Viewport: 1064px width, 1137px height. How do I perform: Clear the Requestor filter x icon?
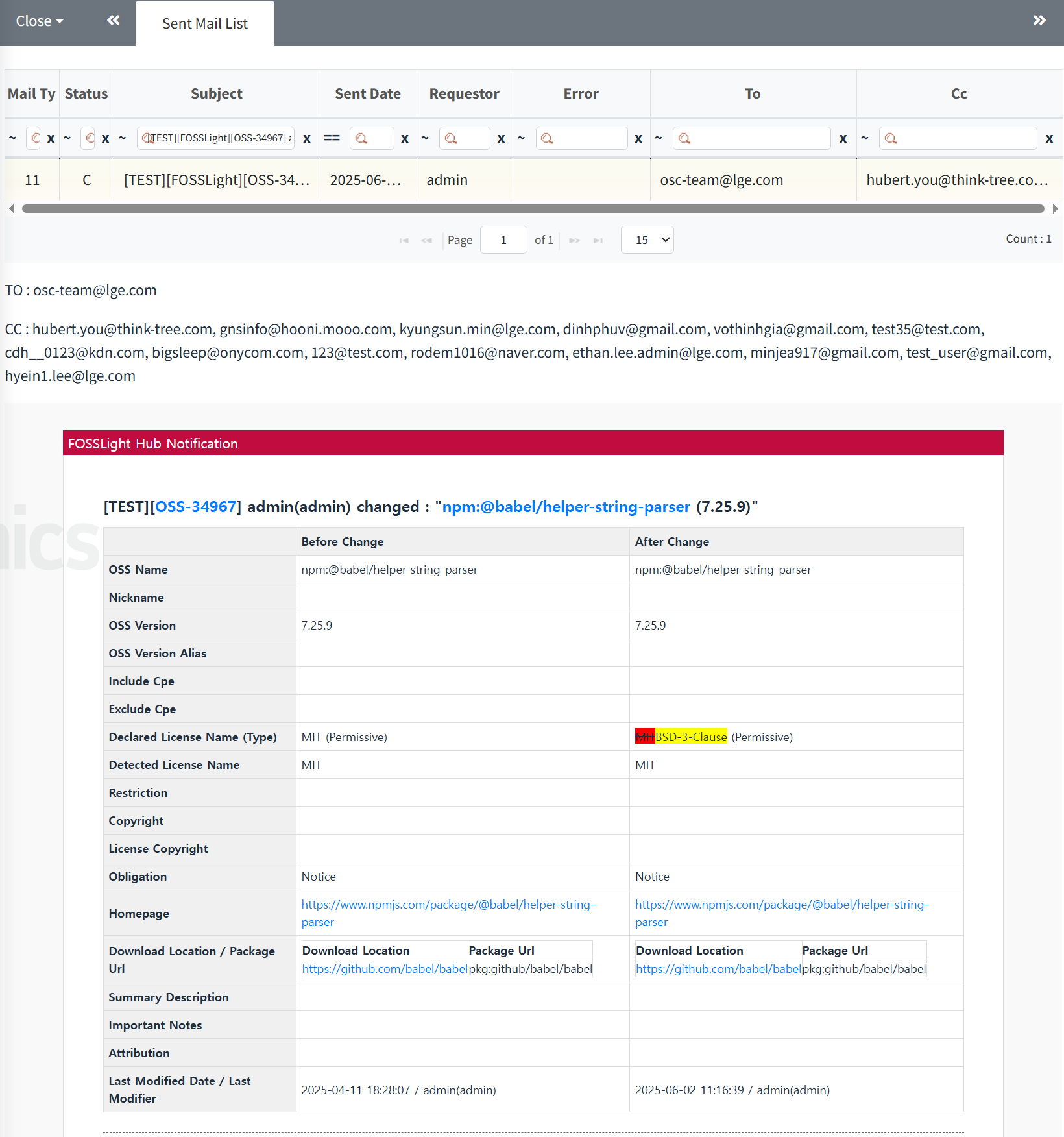tap(501, 138)
